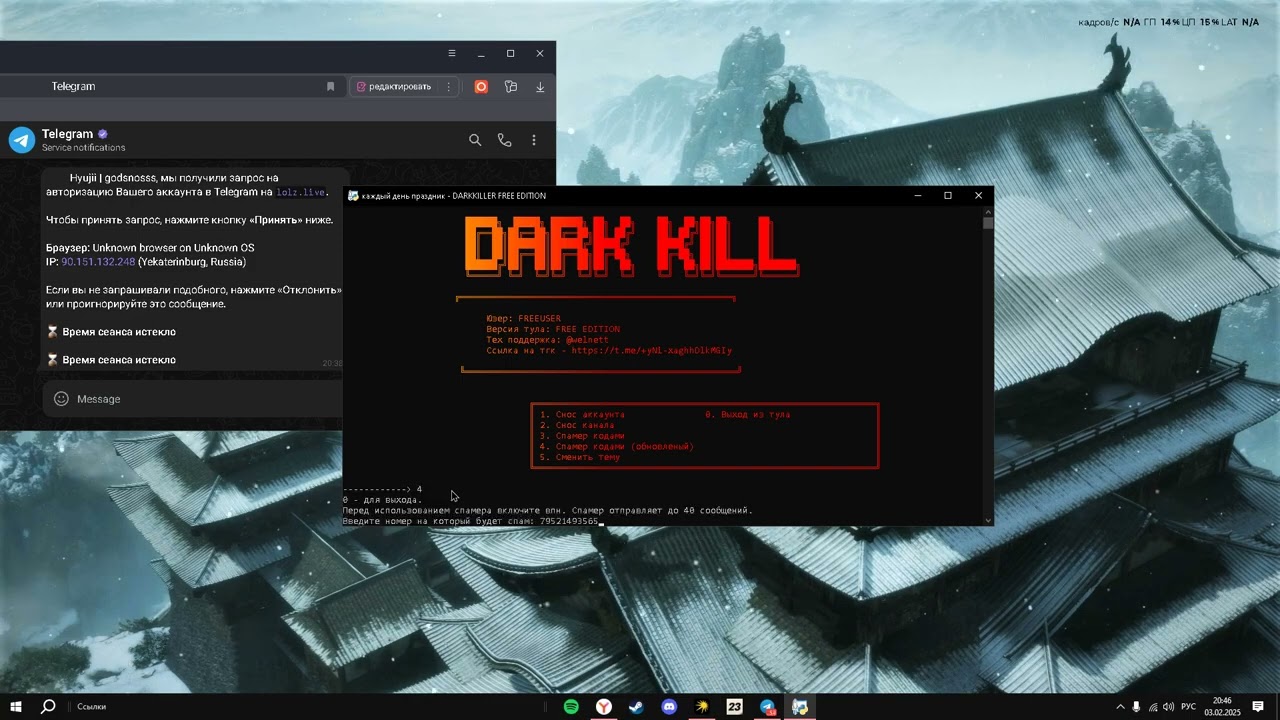Screen dimensions: 1280x720
Task: Maximize the DARKKILLER console window
Action: (948, 196)
